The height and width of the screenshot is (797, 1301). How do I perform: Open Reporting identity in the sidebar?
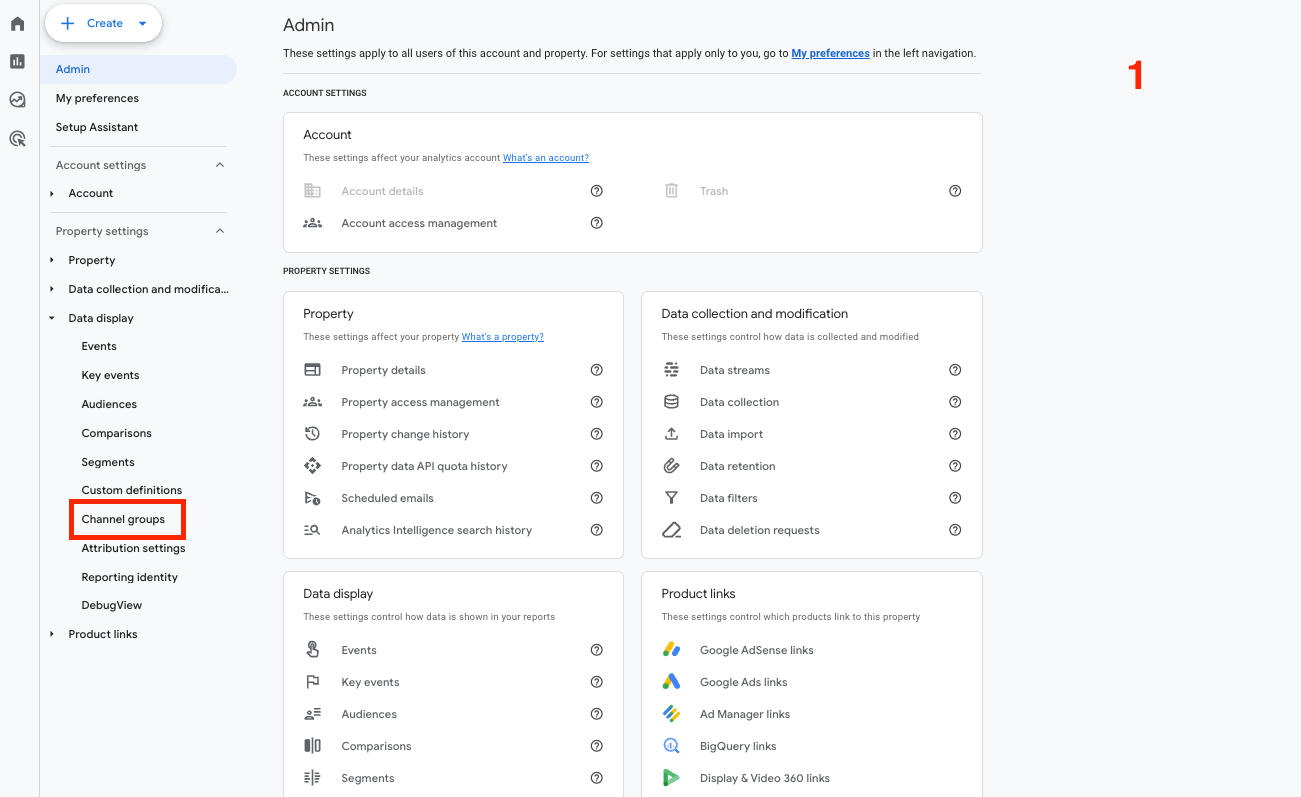point(130,577)
